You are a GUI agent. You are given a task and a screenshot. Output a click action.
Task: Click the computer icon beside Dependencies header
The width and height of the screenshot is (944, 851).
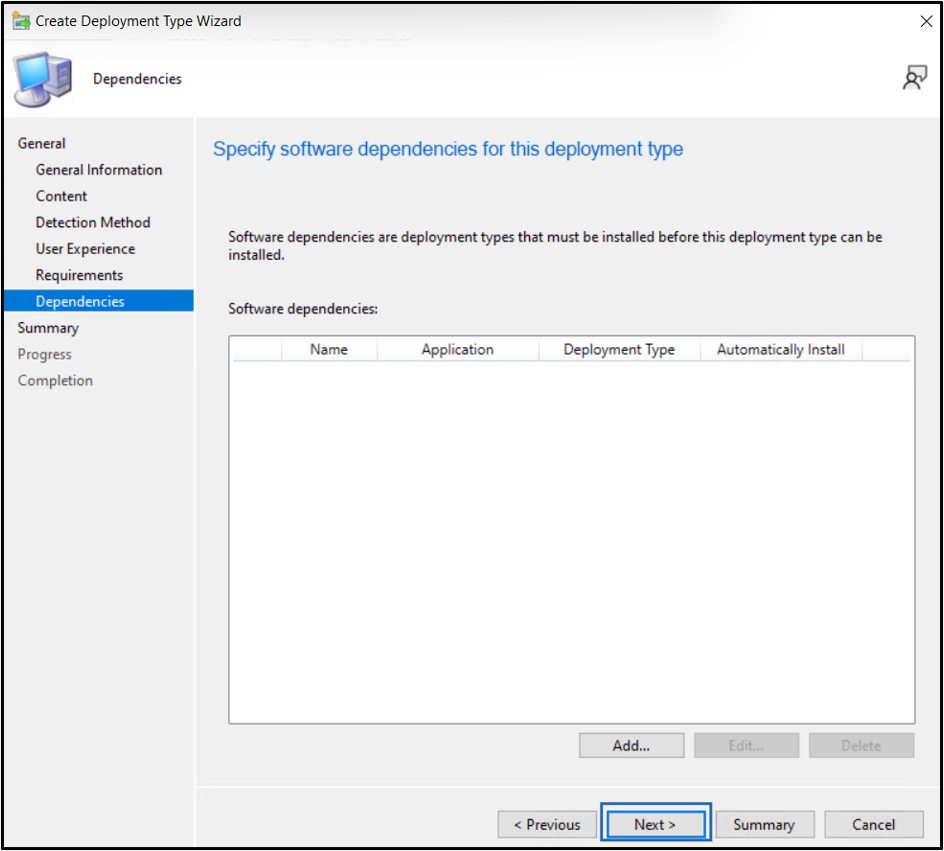point(43,79)
